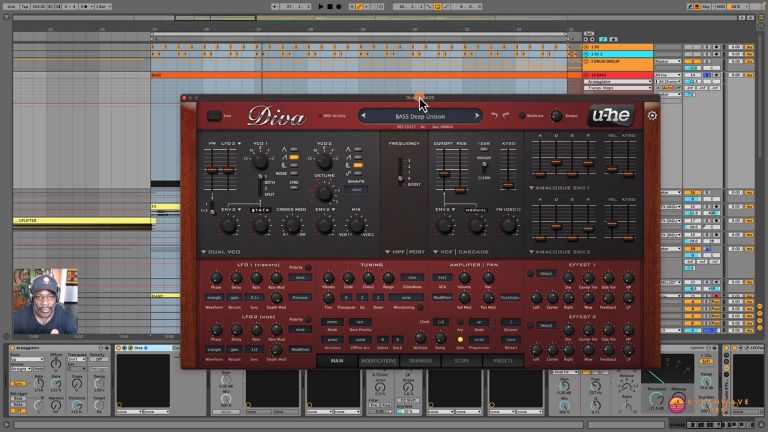
Task: Click the Diva Save button
Action: 214,116
